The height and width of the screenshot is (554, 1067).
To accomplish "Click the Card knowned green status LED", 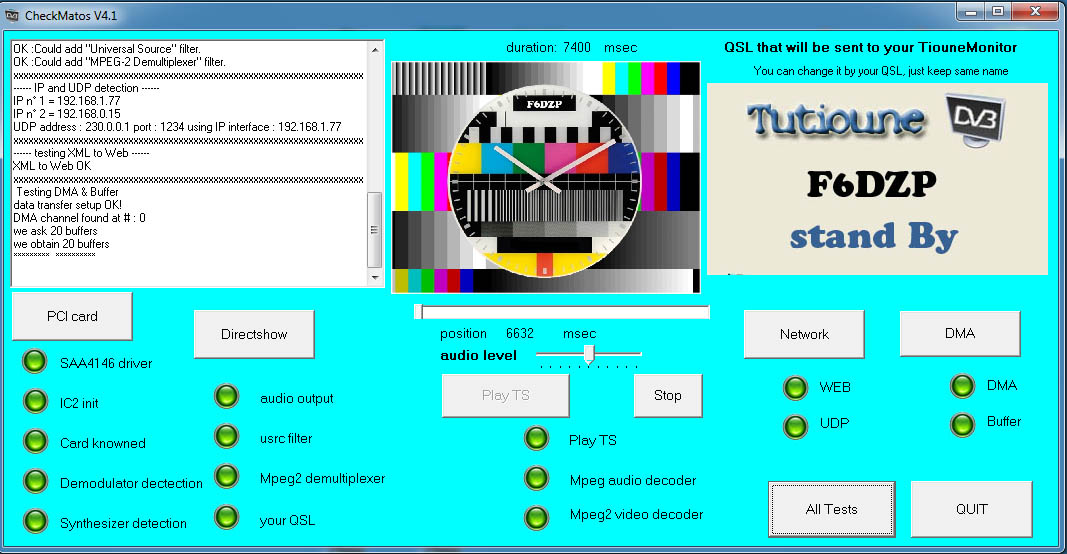I will click(35, 442).
